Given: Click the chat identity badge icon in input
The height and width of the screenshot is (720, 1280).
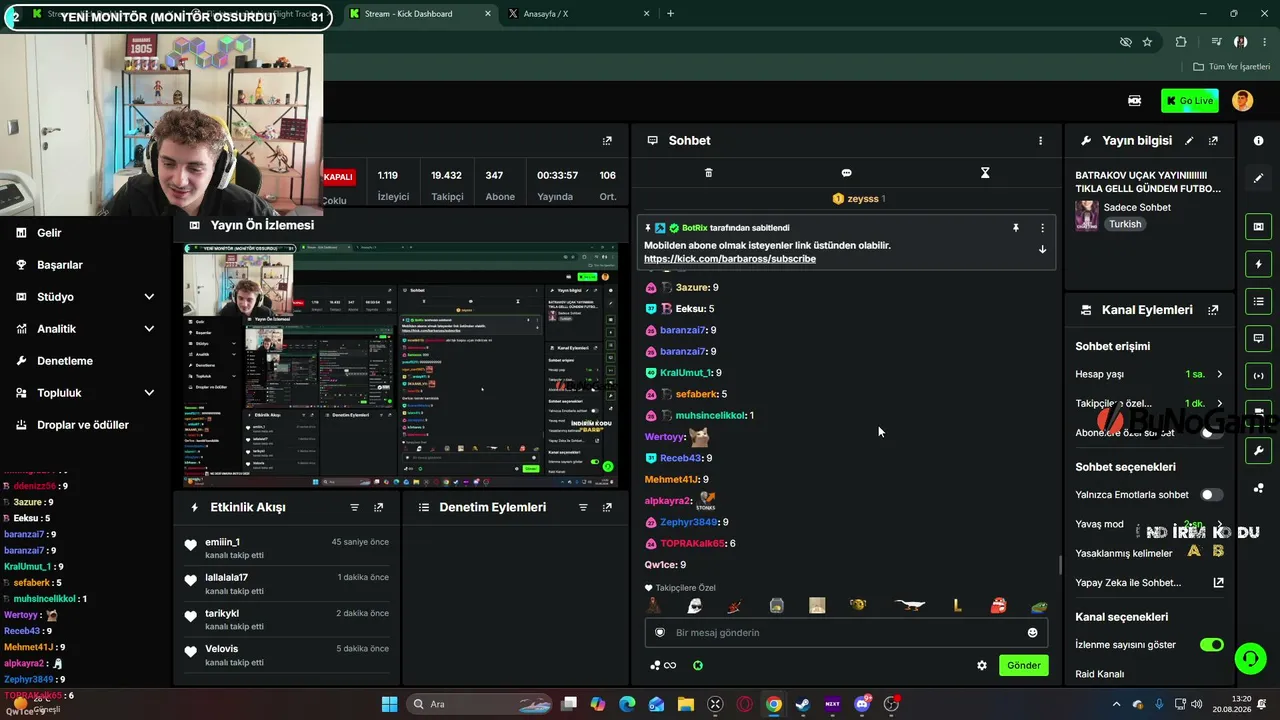Looking at the screenshot, I should pyautogui.click(x=660, y=633).
